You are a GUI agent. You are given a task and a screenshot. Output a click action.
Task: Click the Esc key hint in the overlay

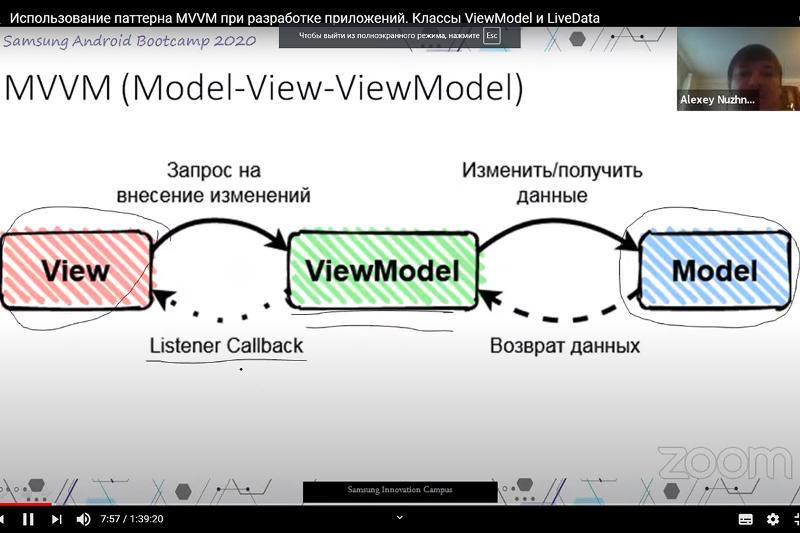point(491,35)
